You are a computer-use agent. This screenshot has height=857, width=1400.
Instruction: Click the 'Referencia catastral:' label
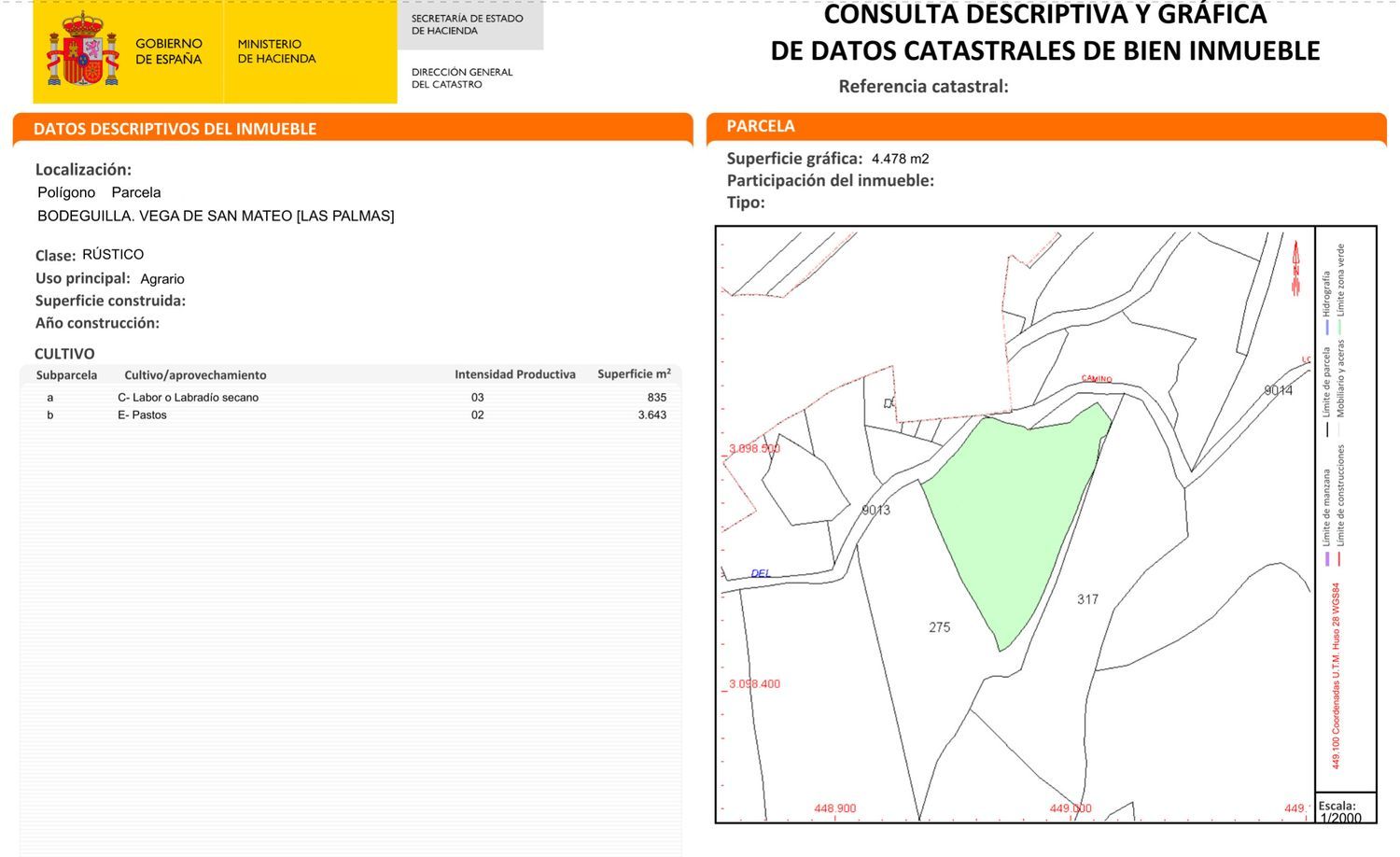pyautogui.click(x=923, y=87)
